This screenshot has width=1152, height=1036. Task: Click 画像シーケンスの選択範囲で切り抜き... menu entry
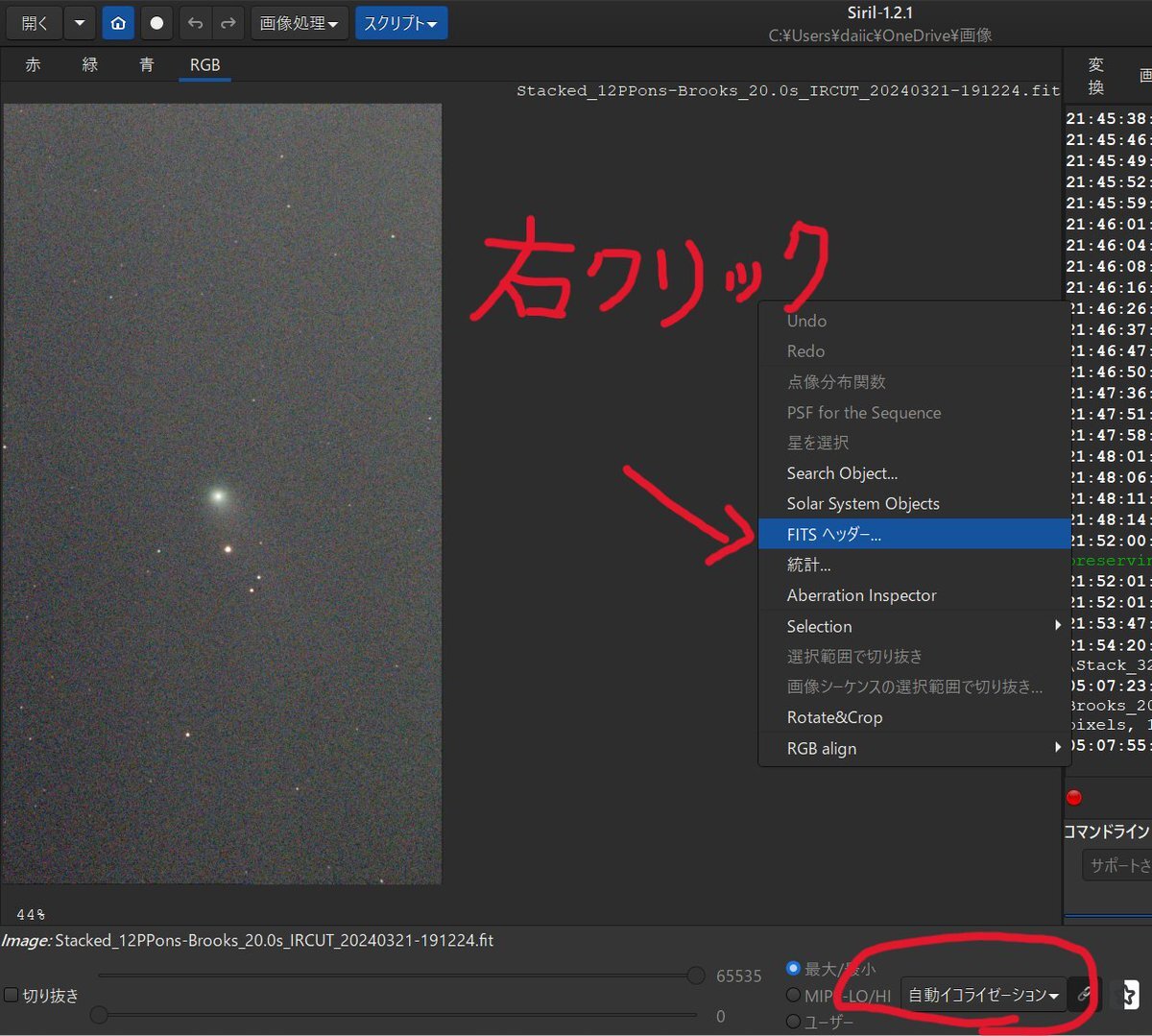[x=914, y=687]
